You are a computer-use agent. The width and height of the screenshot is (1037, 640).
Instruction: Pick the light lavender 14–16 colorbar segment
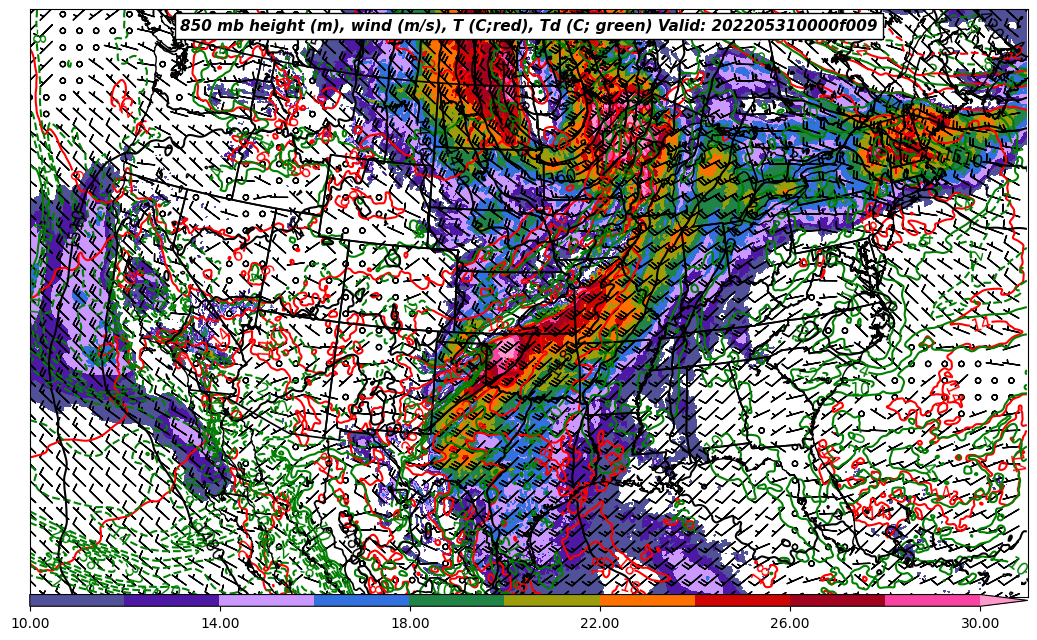267,601
